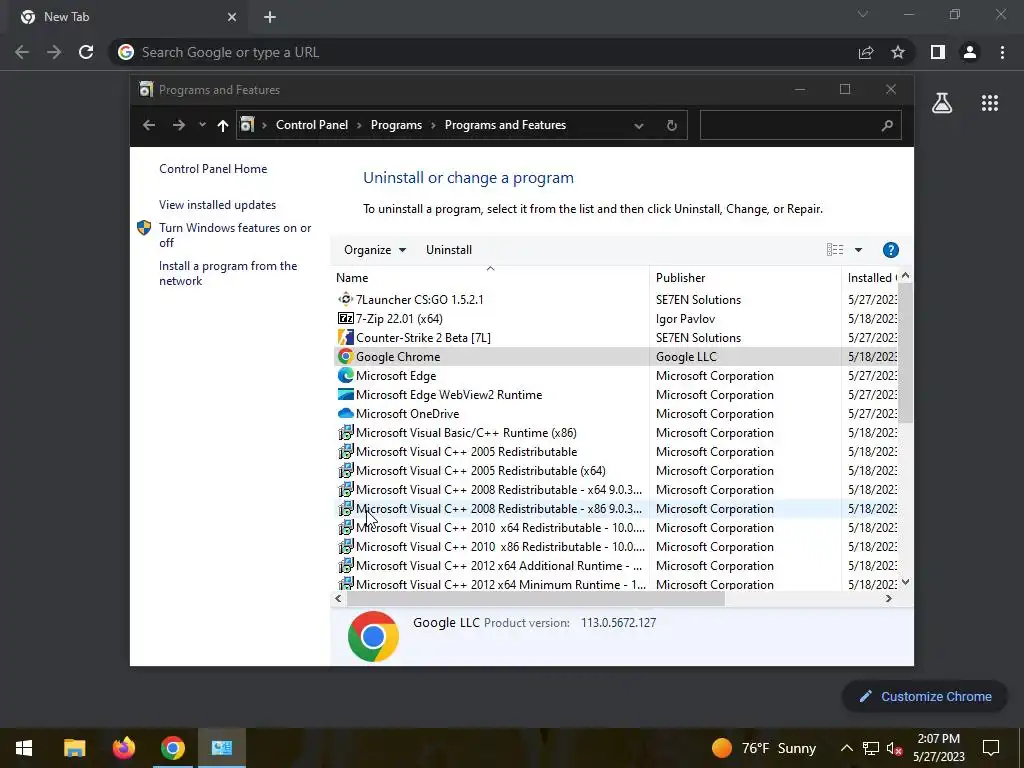The width and height of the screenshot is (1024, 768).
Task: Open Install a program from the network
Action: [228, 273]
